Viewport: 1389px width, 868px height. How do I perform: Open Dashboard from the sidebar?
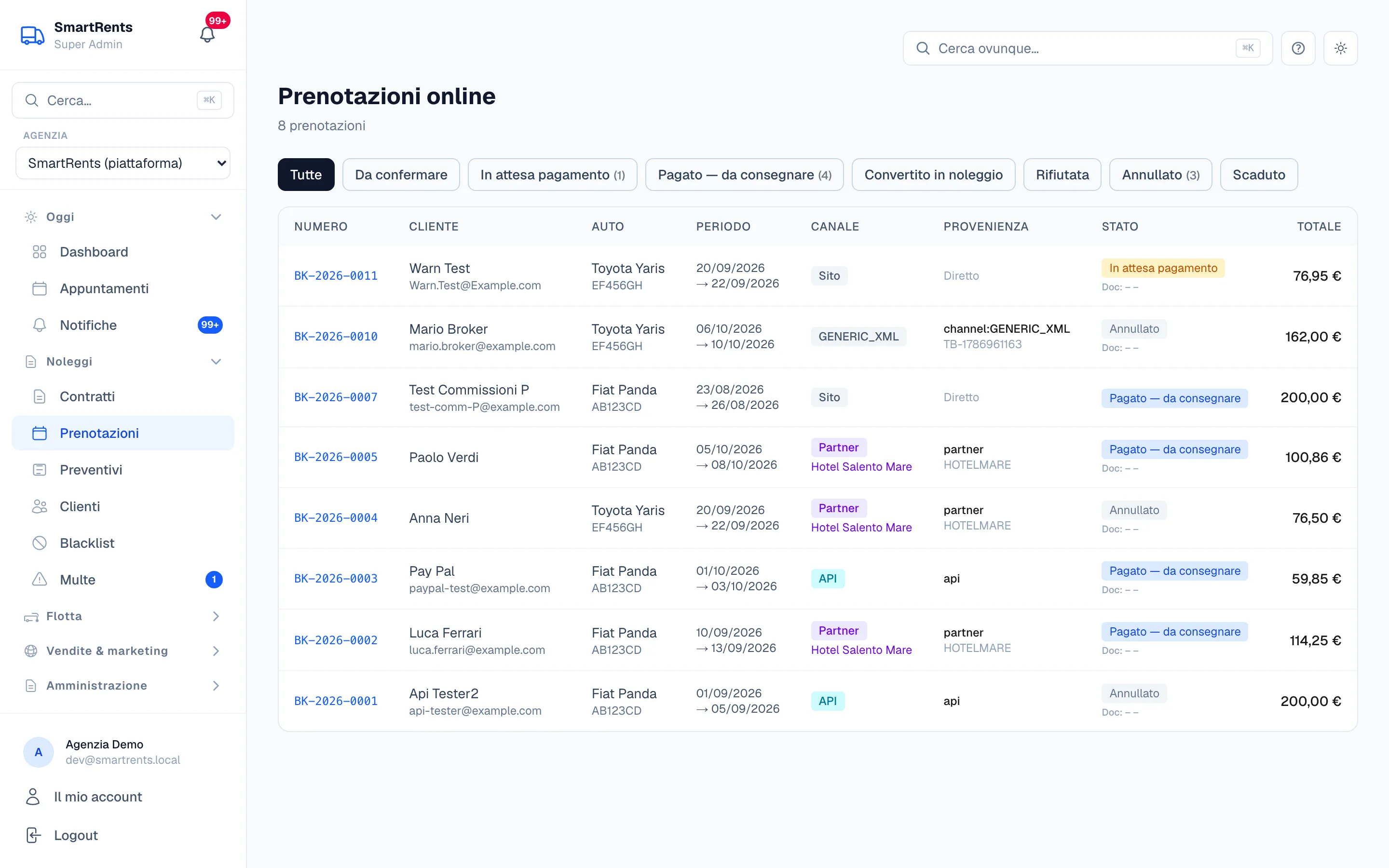[123, 252]
